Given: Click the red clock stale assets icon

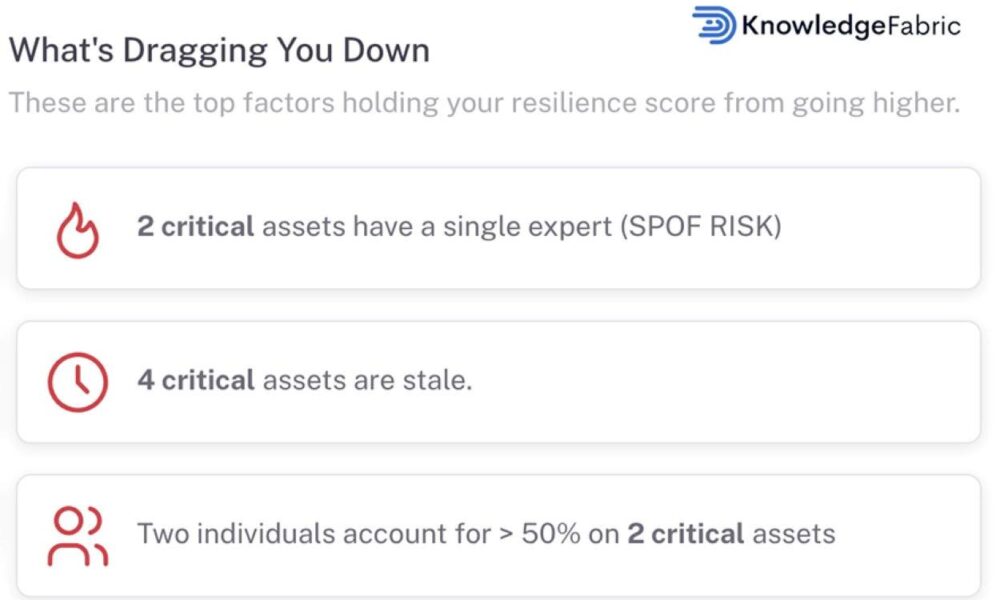Looking at the screenshot, I should click(x=78, y=382).
